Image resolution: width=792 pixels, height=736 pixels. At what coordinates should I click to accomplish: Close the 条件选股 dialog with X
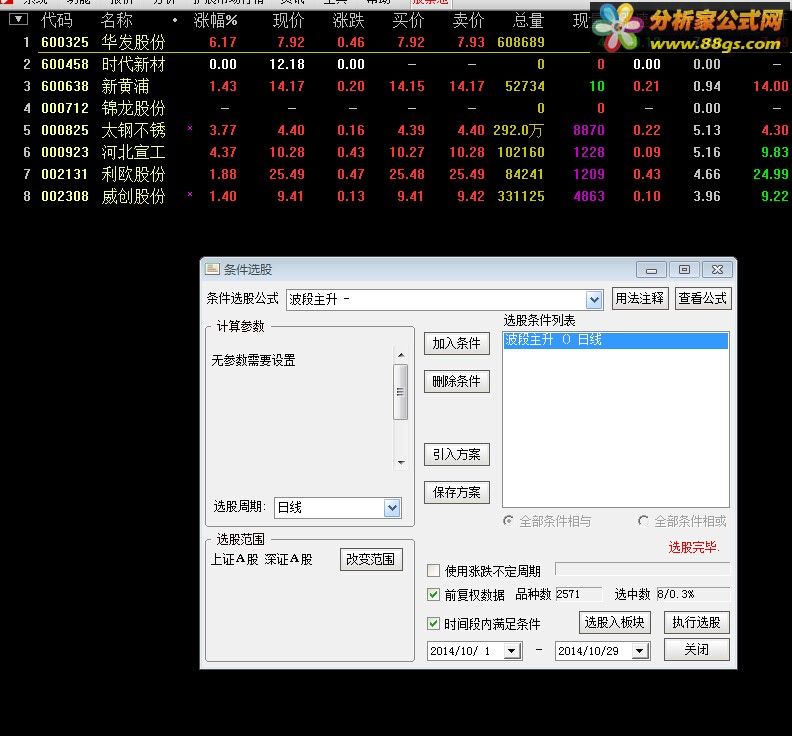pos(717,270)
